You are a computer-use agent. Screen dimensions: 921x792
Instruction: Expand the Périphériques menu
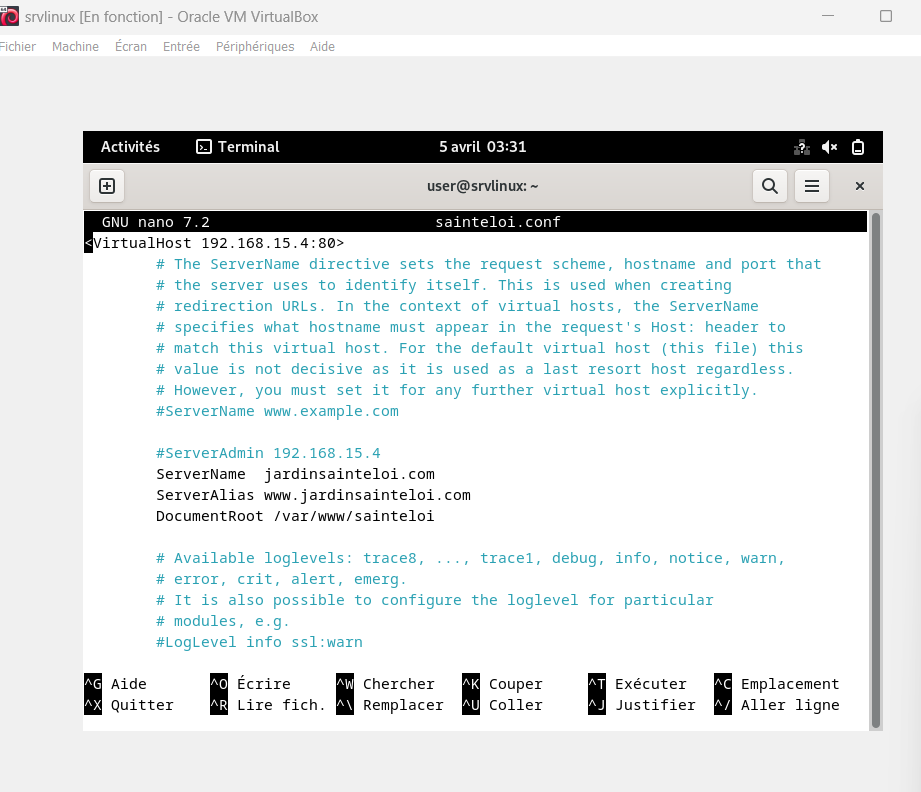(x=255, y=47)
